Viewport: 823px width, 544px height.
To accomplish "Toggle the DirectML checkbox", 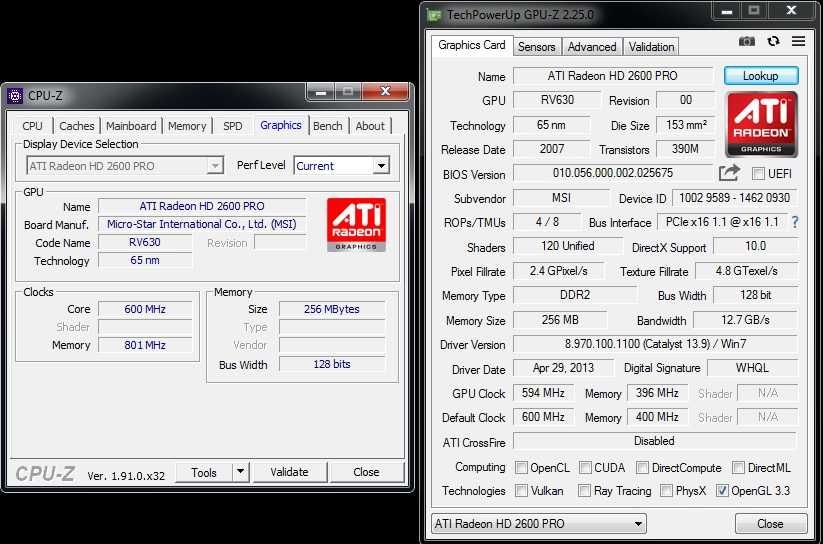I will click(x=738, y=467).
